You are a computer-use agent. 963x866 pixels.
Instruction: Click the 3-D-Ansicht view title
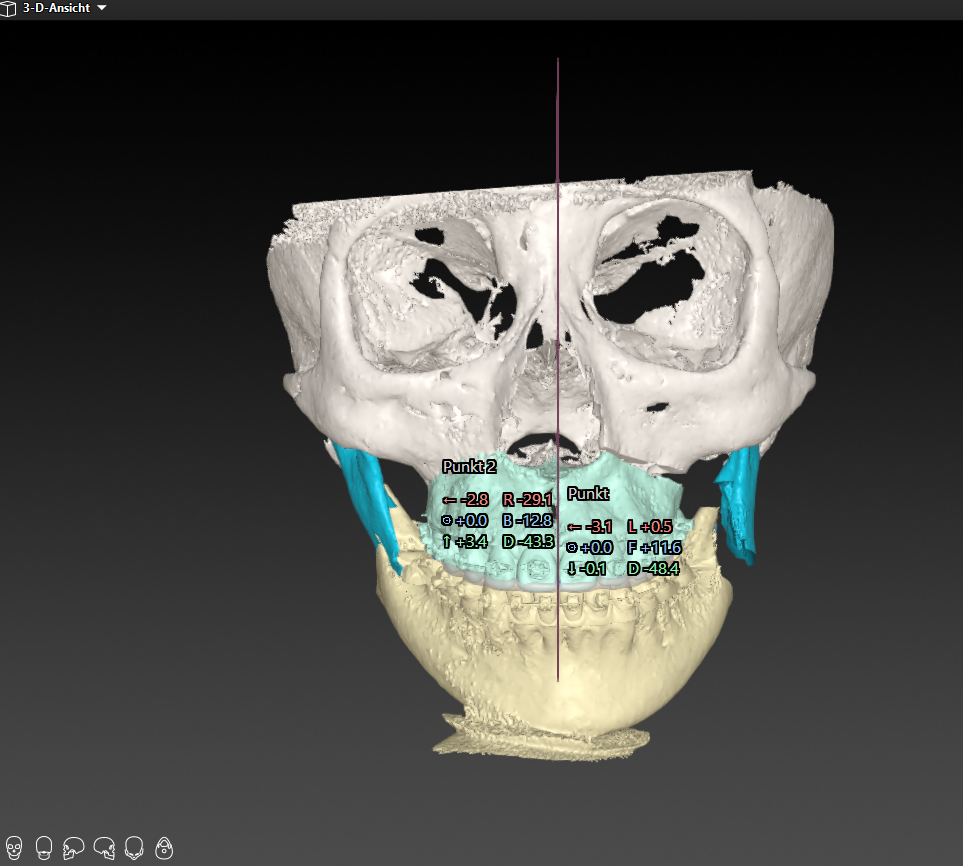click(56, 8)
